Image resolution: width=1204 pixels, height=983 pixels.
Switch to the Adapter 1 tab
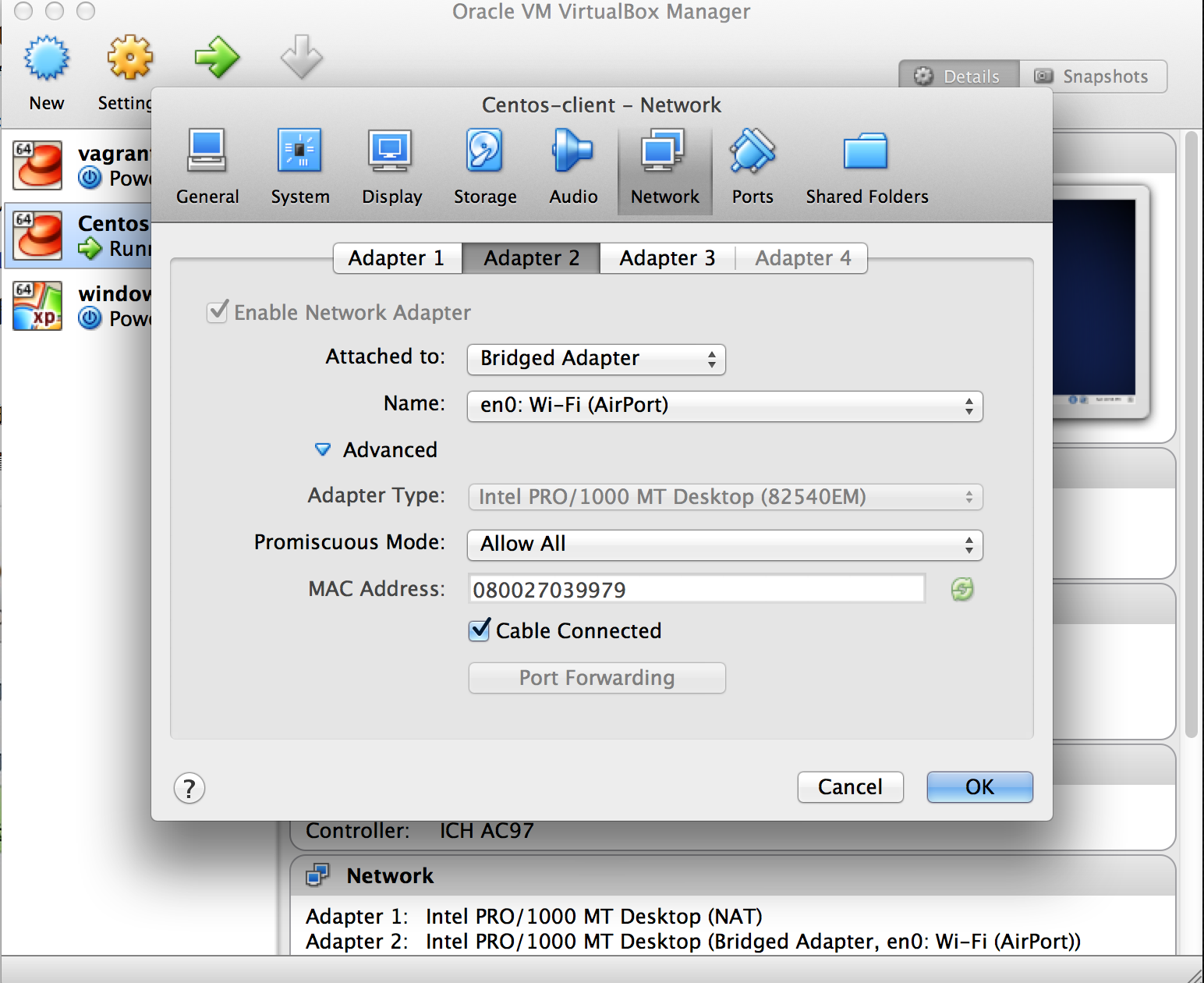coord(397,258)
